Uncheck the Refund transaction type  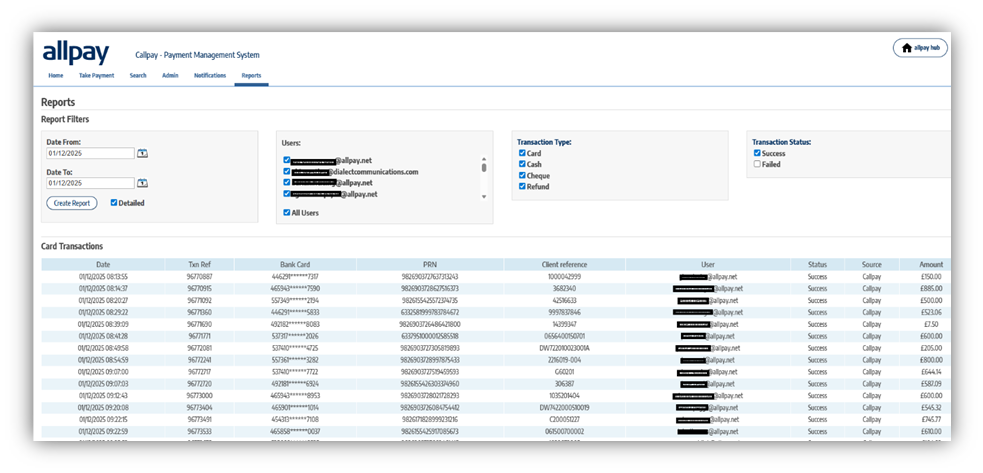tap(522, 186)
